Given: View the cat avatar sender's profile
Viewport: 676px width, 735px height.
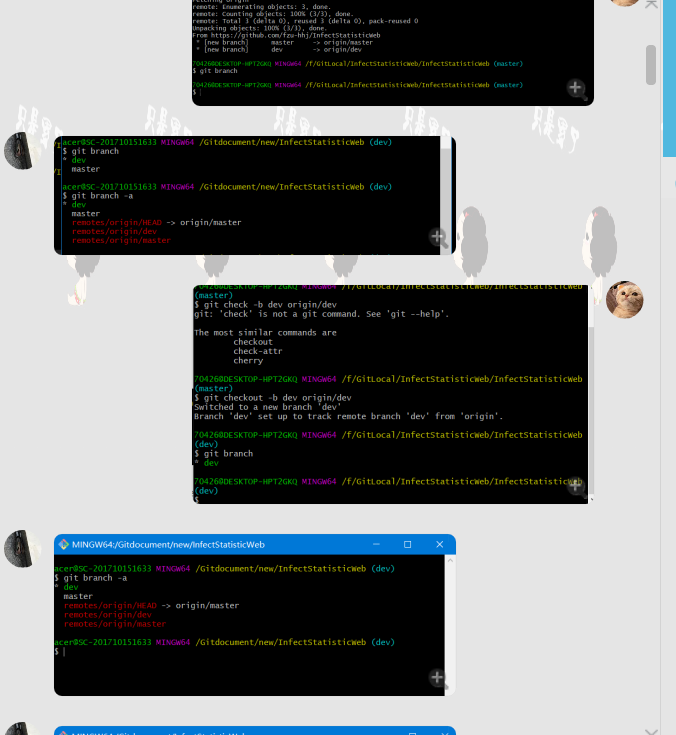Looking at the screenshot, I should tap(624, 300).
